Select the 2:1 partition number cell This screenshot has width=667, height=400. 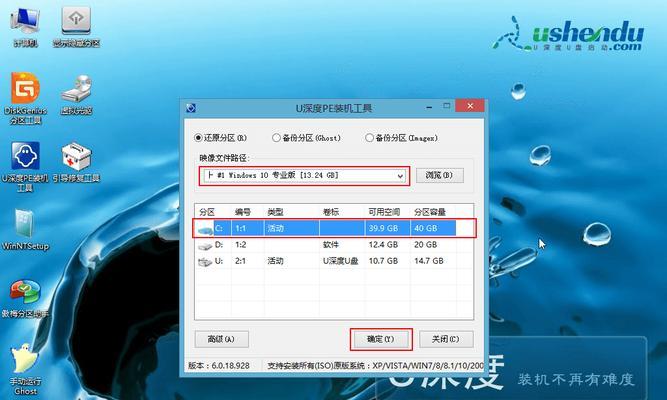(x=241, y=261)
